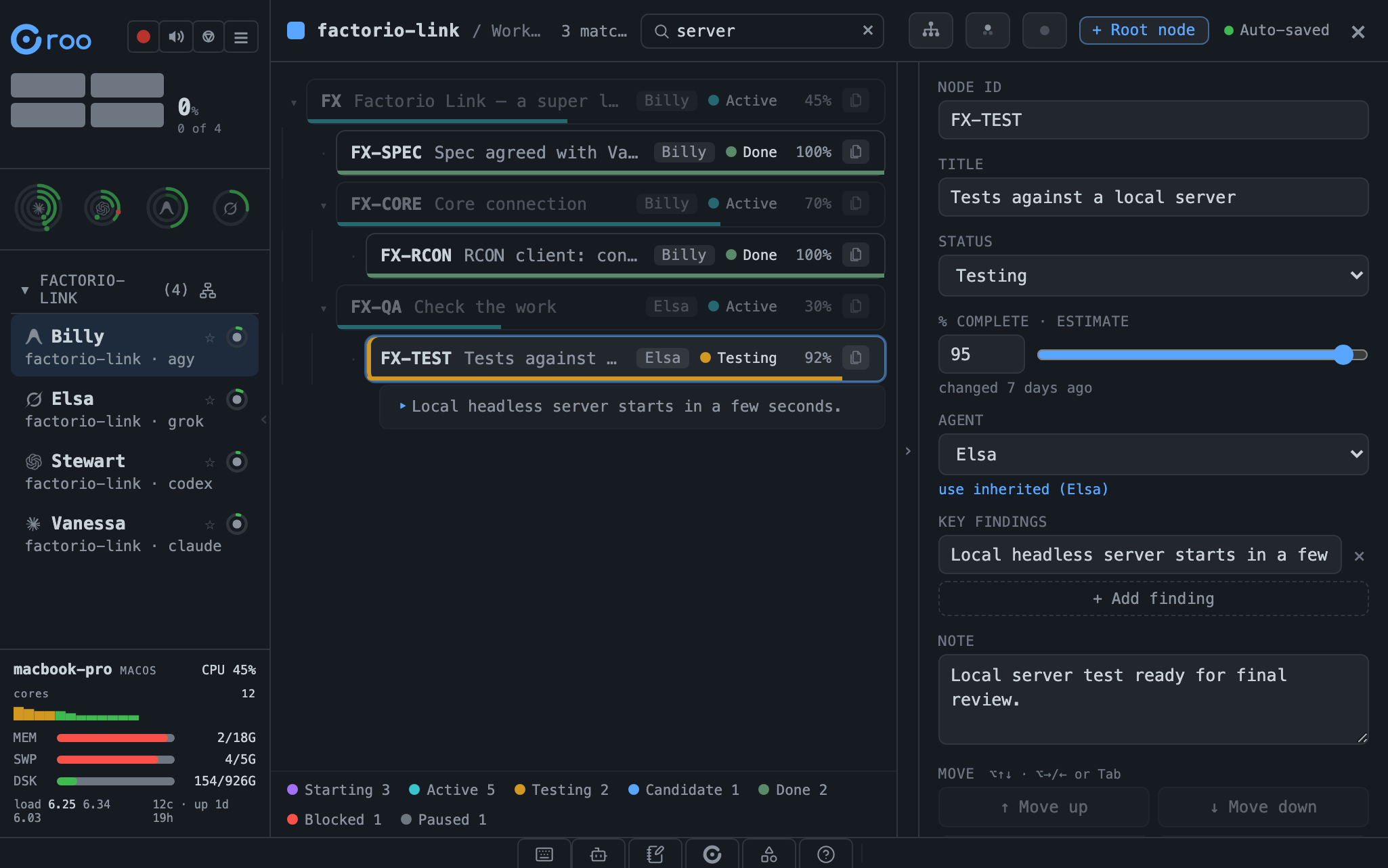Click the hierarchy tree view icon in toolbar
The image size is (1388, 868).
pos(931,30)
